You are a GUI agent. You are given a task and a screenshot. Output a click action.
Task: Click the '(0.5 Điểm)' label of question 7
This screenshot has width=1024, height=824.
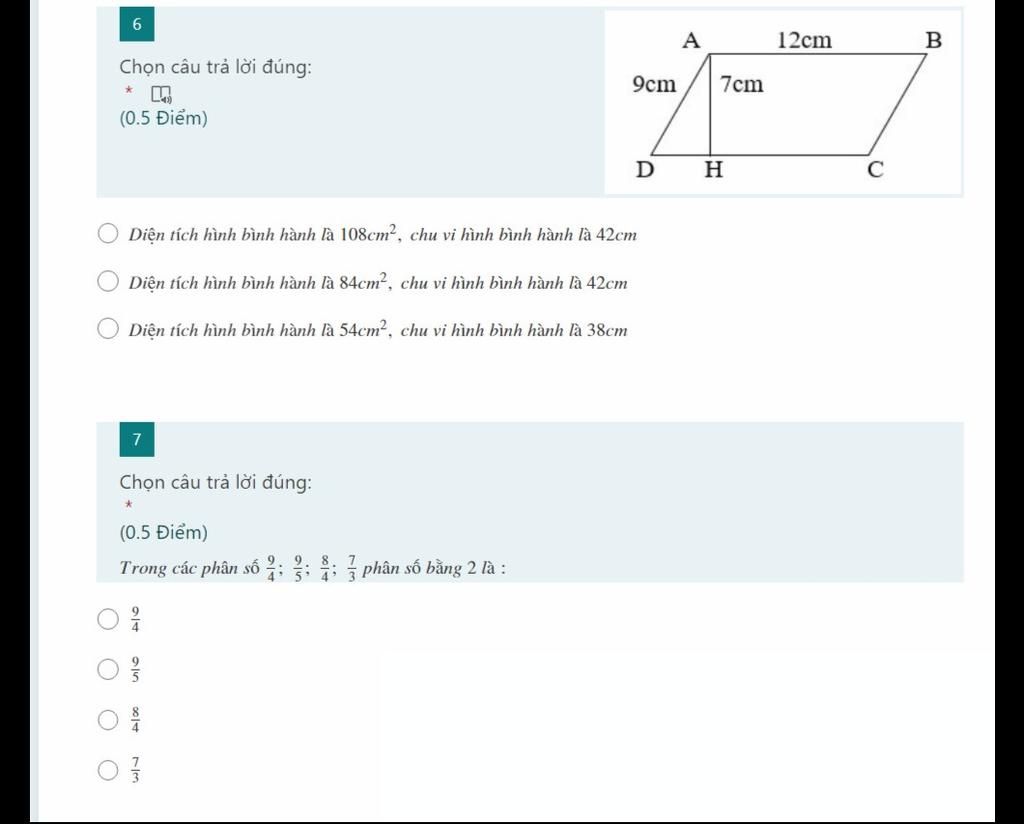(163, 533)
